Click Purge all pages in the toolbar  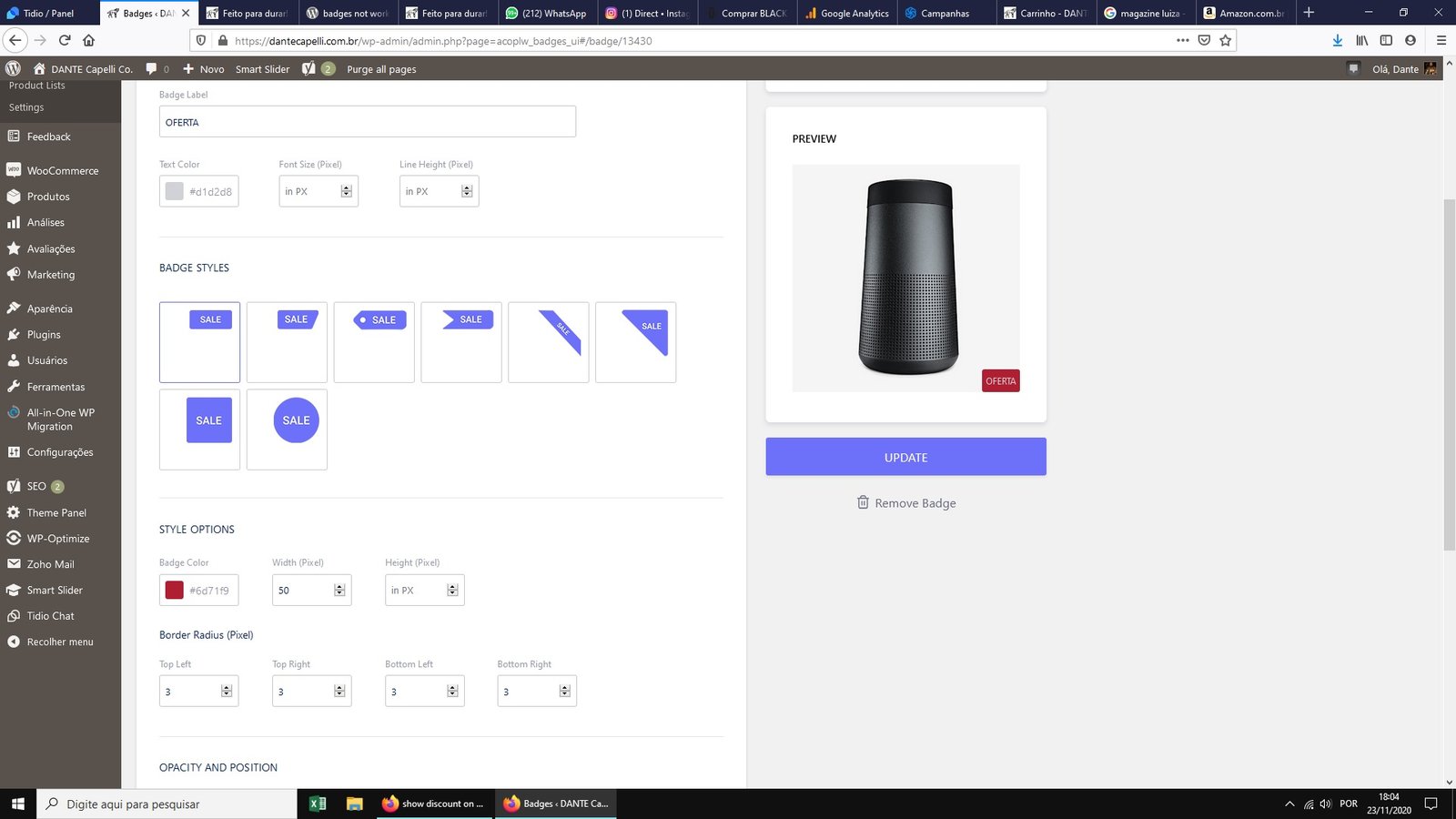pos(381,69)
